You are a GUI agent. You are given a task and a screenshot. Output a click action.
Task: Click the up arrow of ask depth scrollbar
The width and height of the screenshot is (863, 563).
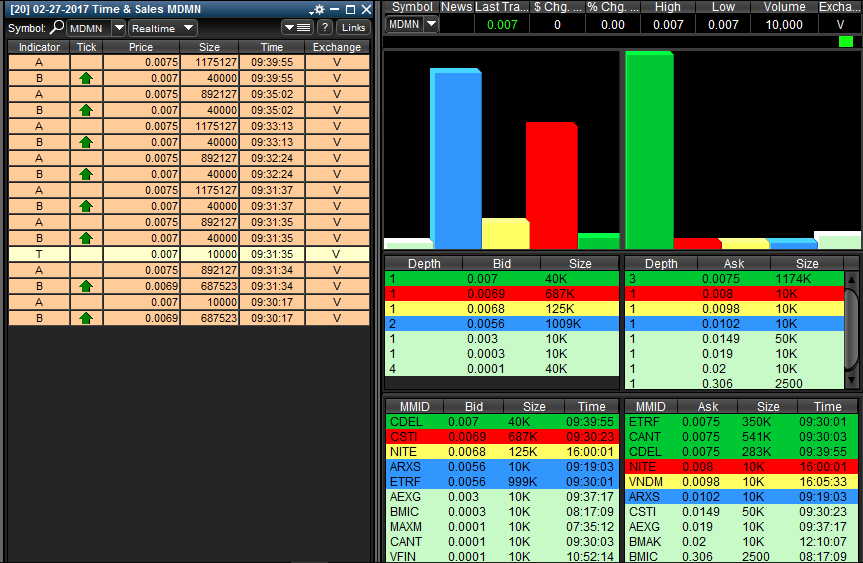(x=851, y=278)
